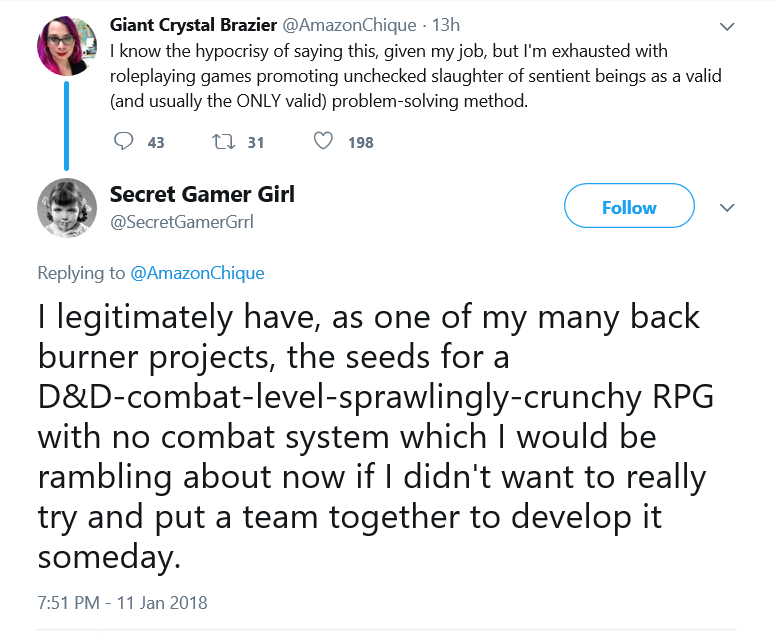
Task: Click the reply speech bubble icon
Action: click(123, 141)
